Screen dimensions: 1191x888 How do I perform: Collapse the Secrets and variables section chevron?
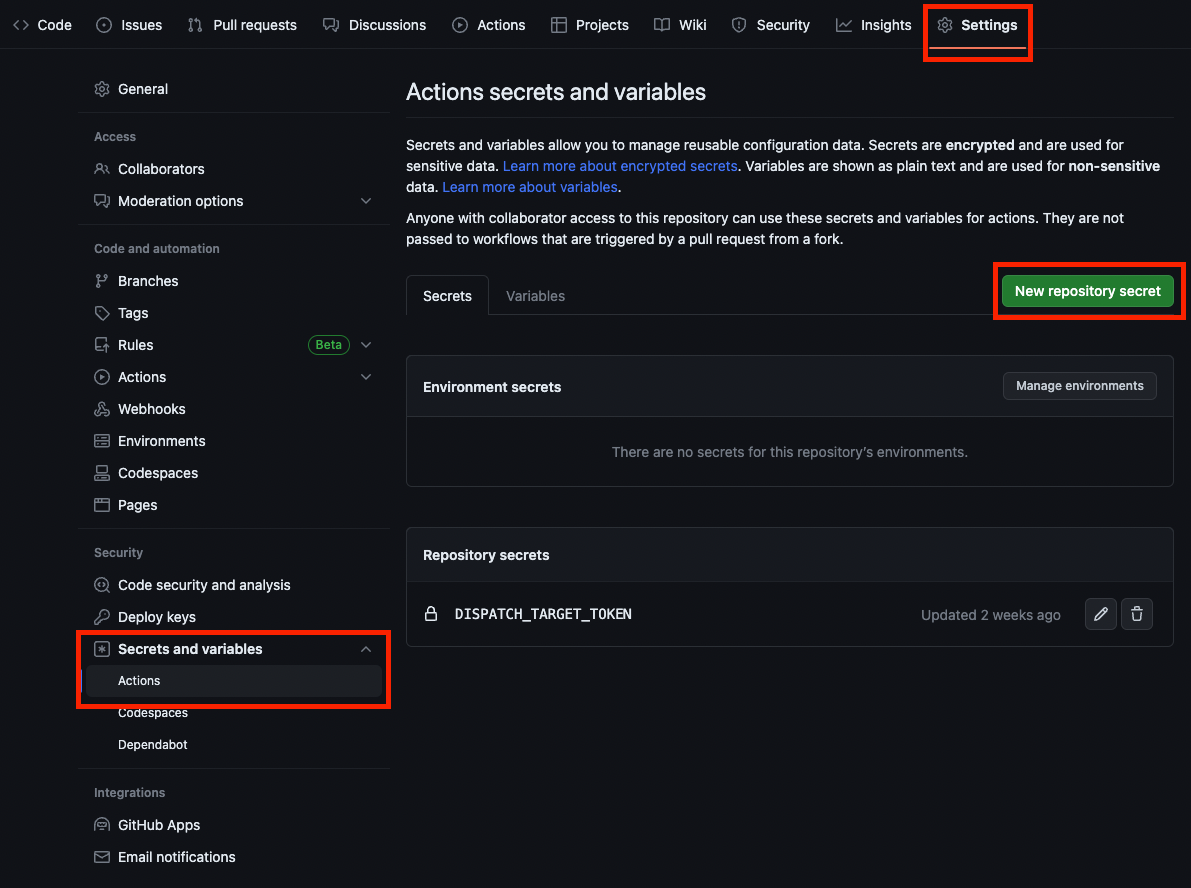click(366, 649)
